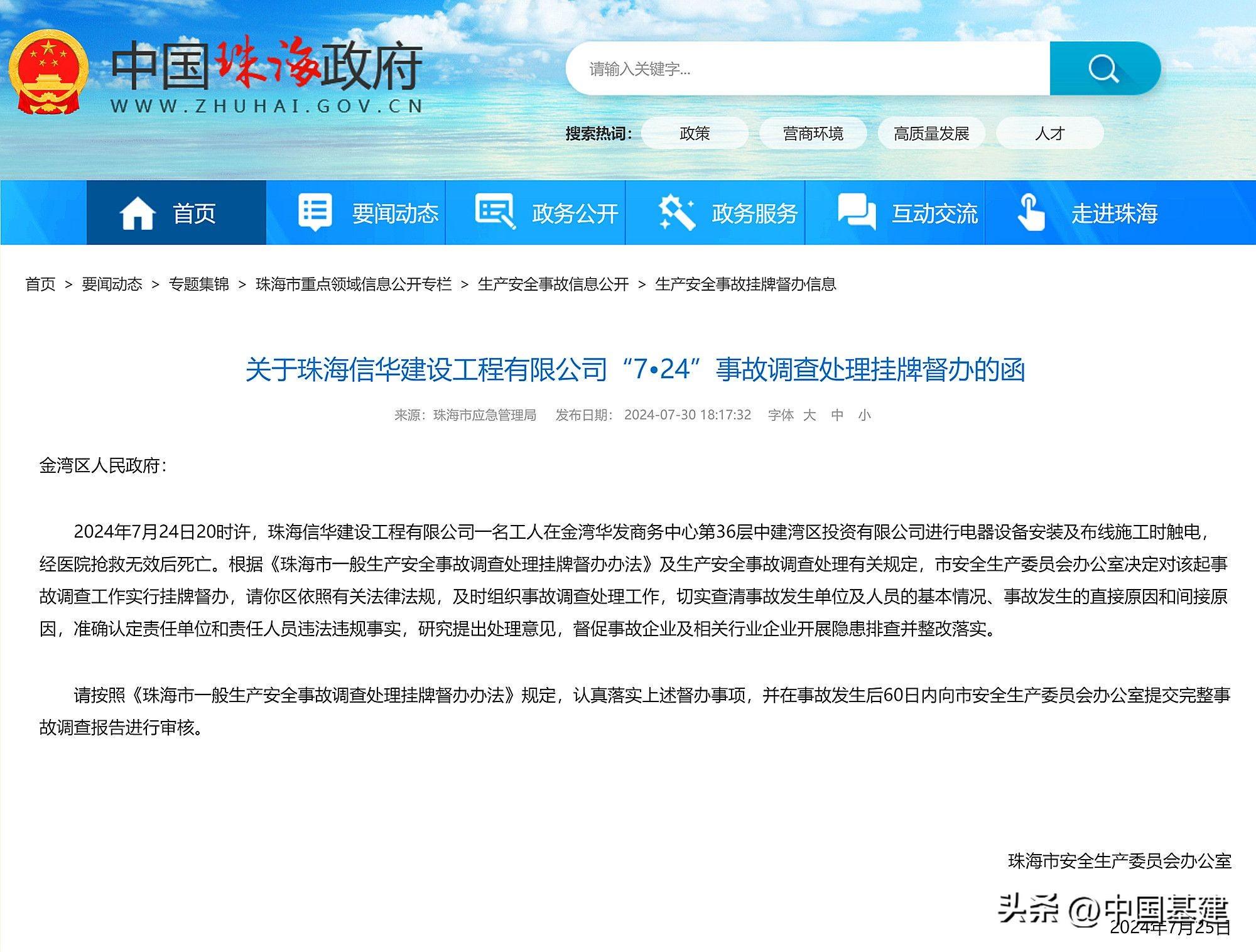Click the chat bubbles icon beside 互动交流
This screenshot has height=952, width=1256.
tap(857, 212)
